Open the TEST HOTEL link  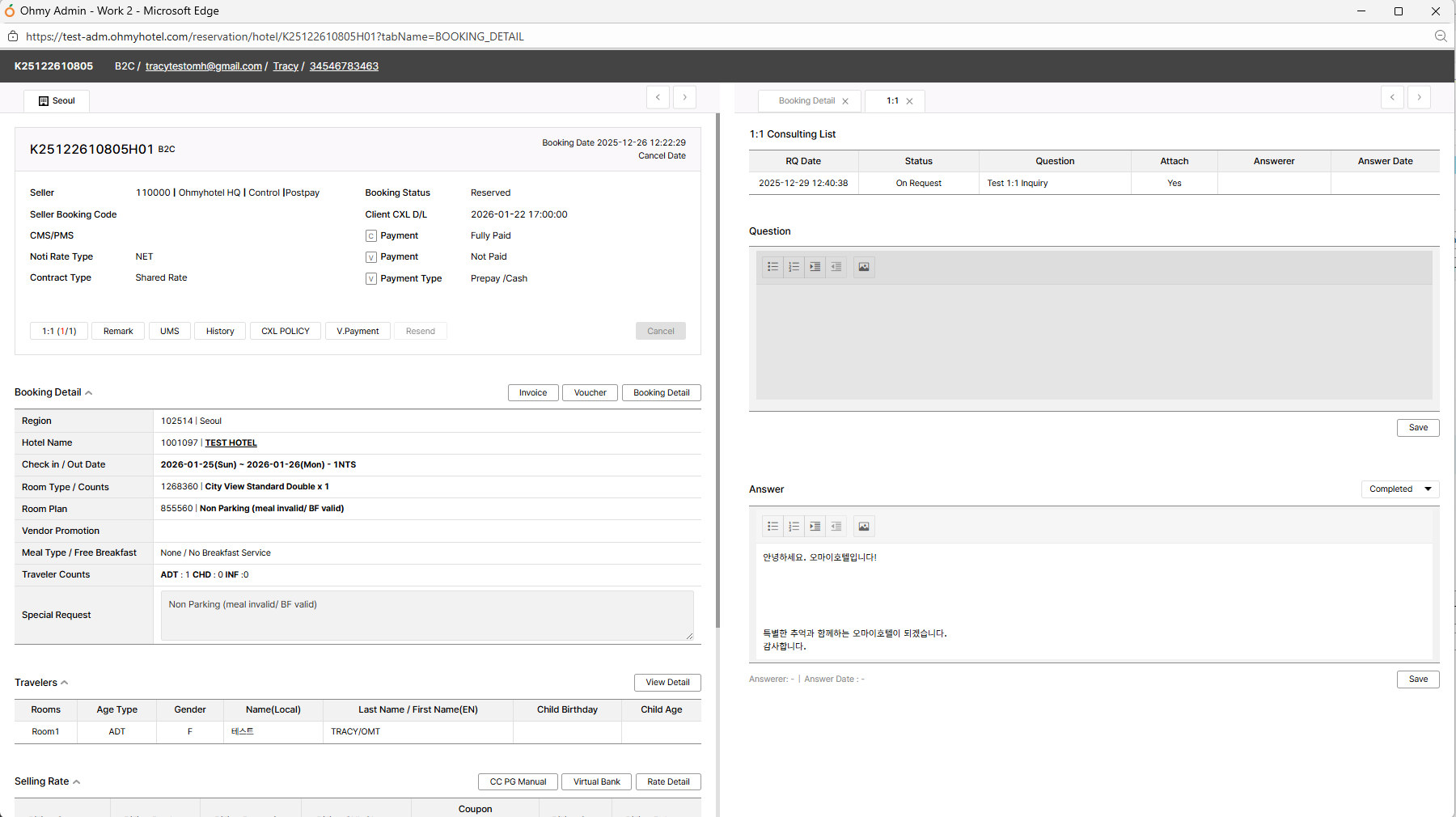(231, 443)
